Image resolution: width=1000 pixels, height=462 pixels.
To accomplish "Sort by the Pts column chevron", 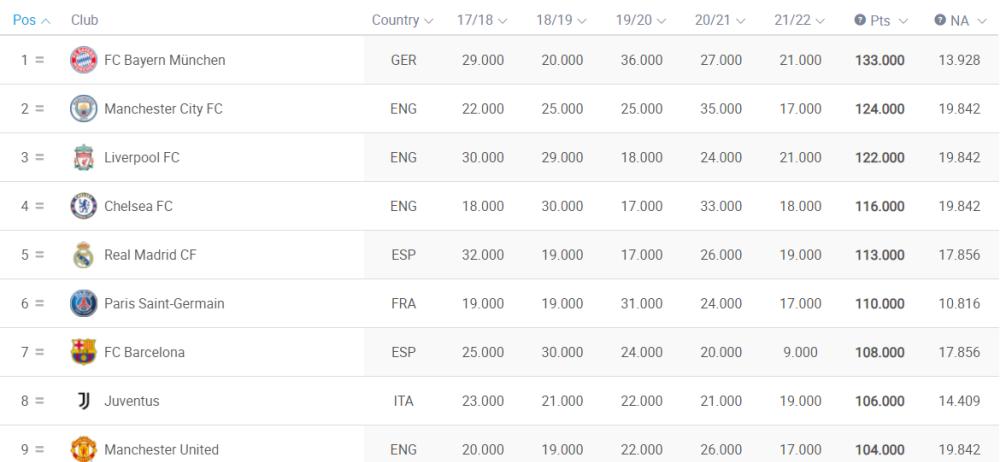I will pos(902,21).
